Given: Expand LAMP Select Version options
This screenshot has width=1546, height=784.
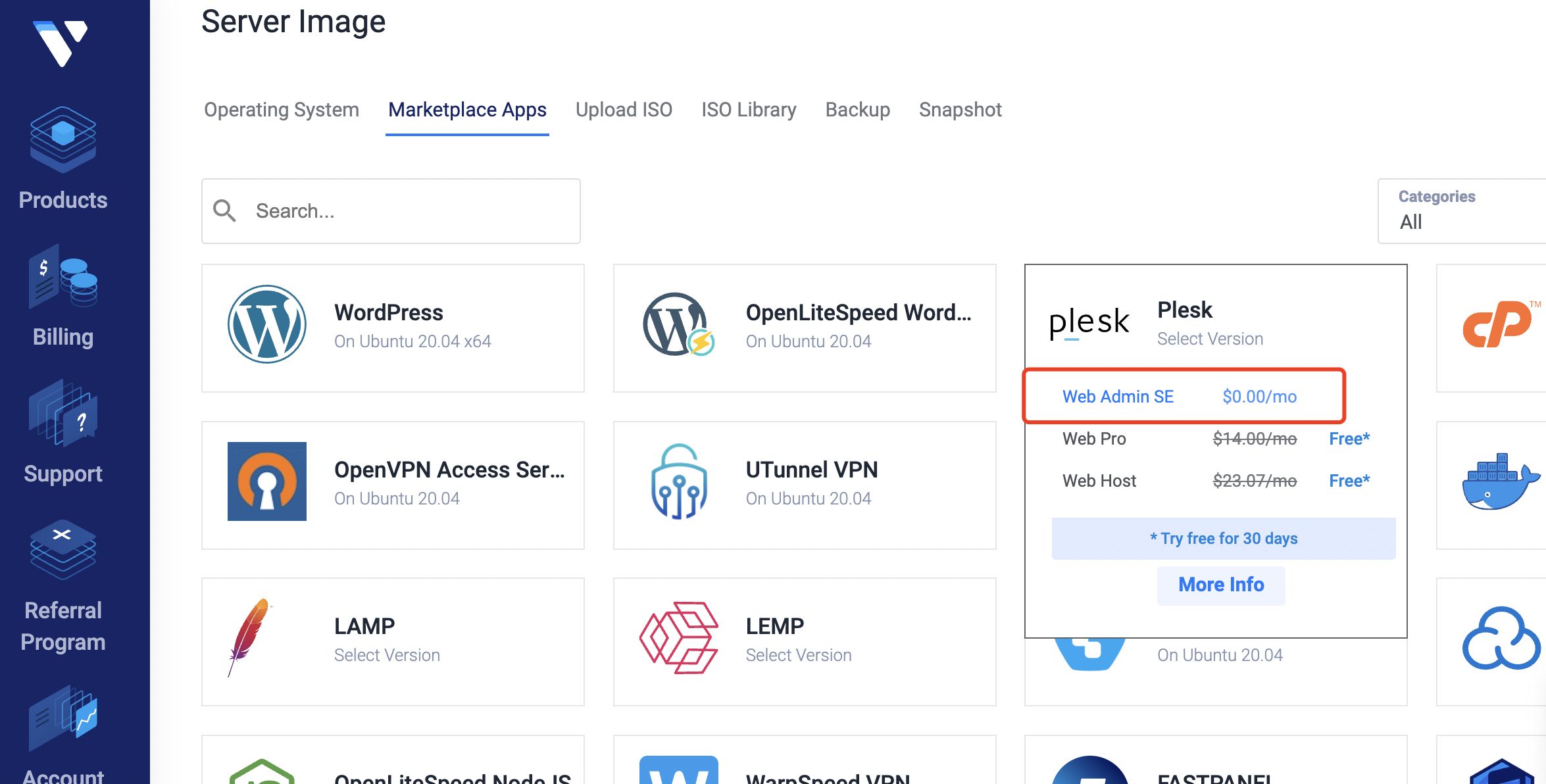Looking at the screenshot, I should [x=387, y=655].
